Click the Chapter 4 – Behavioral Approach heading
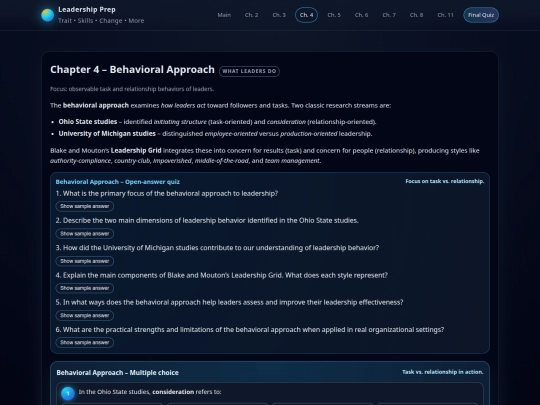The height and width of the screenshot is (405, 540). (132, 70)
